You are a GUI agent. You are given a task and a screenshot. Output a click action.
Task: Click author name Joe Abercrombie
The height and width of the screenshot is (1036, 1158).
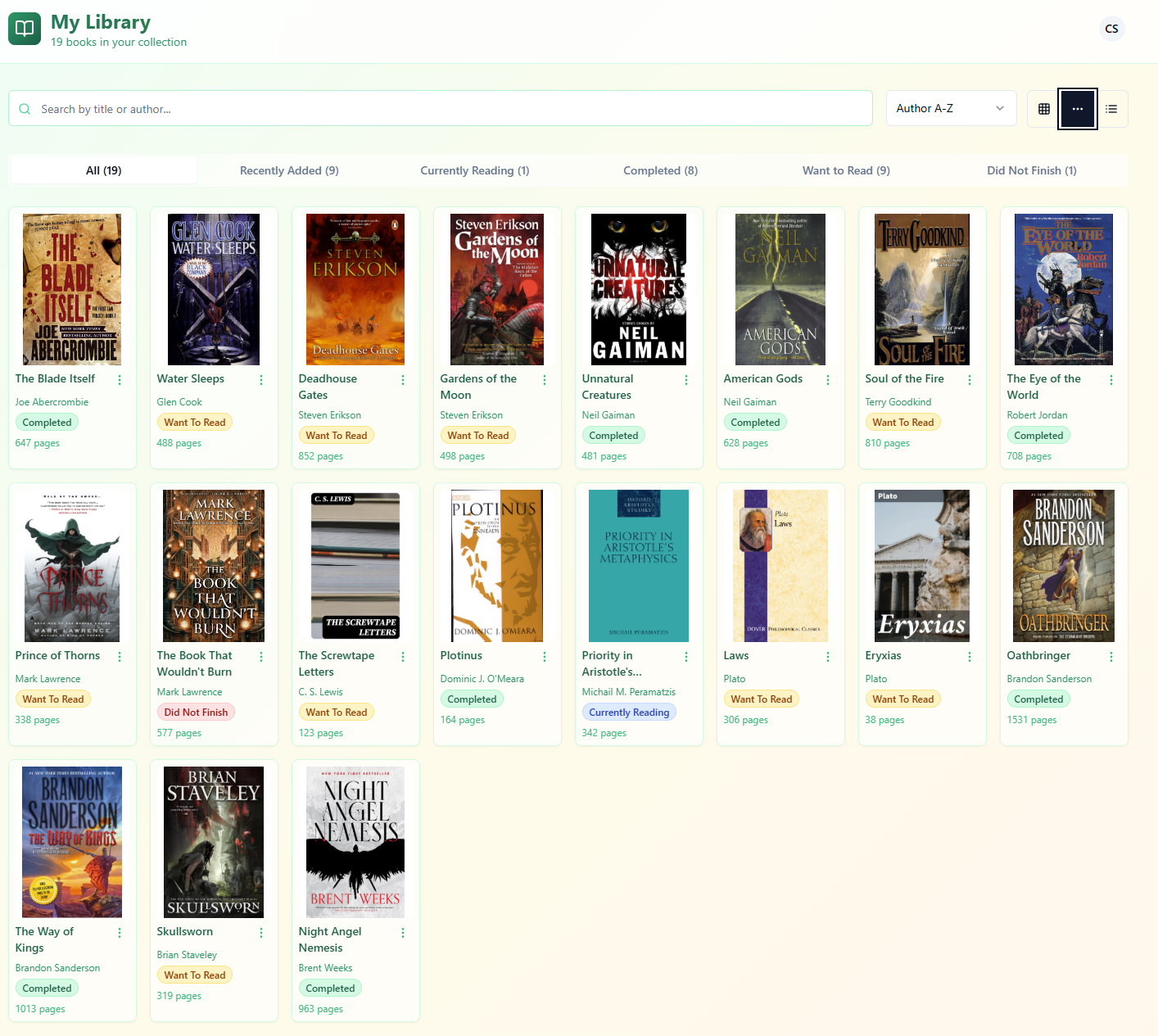52,402
